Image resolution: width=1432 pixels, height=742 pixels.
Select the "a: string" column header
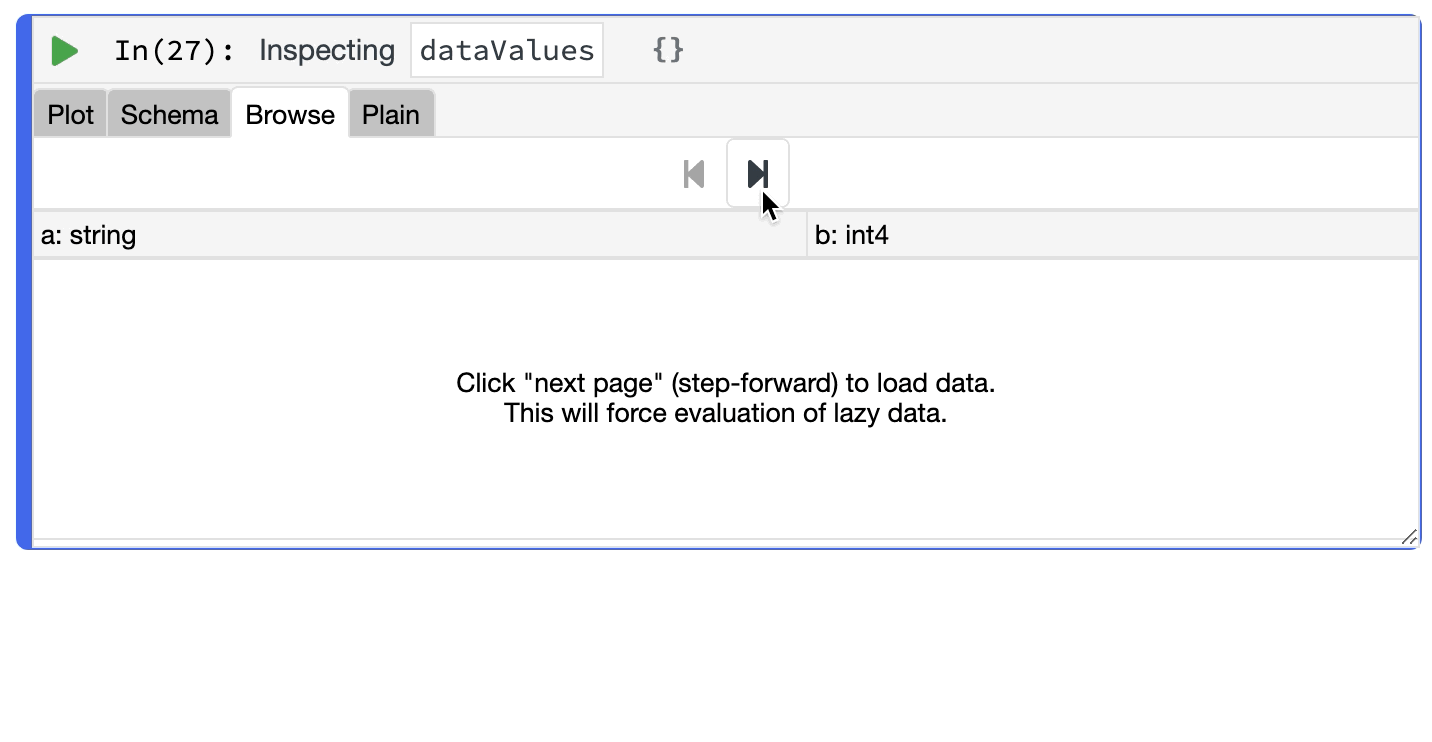(x=89, y=236)
